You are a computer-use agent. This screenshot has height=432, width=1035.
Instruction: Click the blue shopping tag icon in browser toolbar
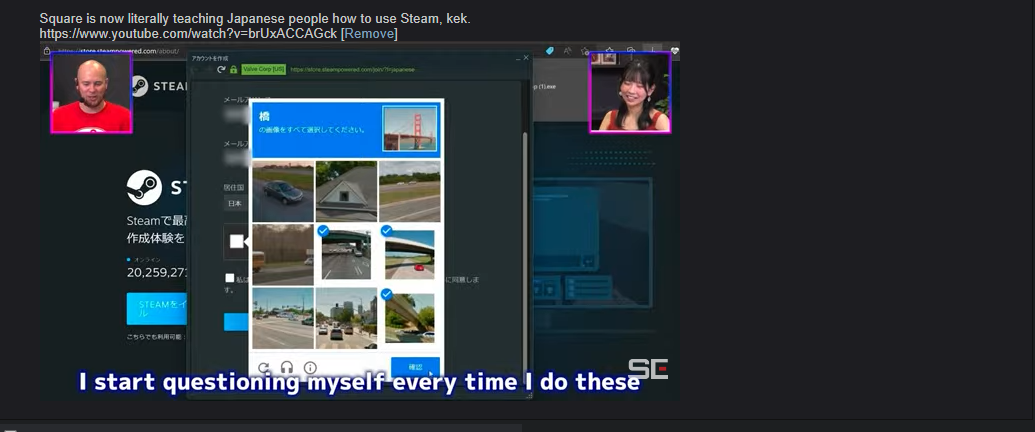(x=549, y=51)
